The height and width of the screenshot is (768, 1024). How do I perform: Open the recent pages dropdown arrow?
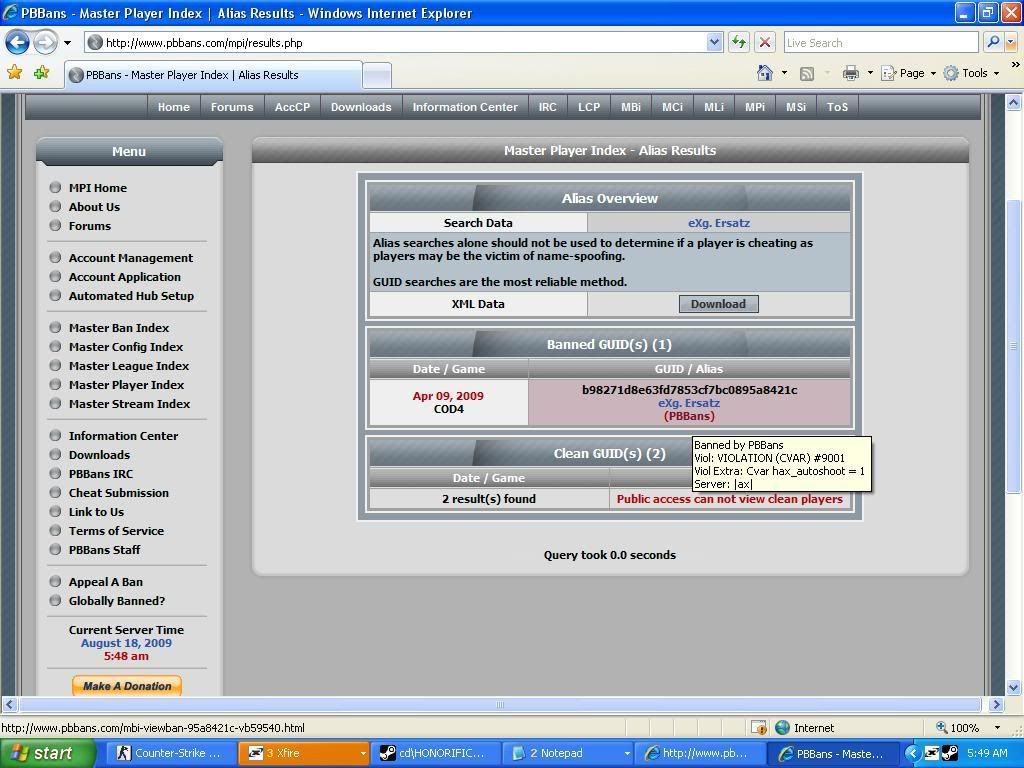pos(67,43)
